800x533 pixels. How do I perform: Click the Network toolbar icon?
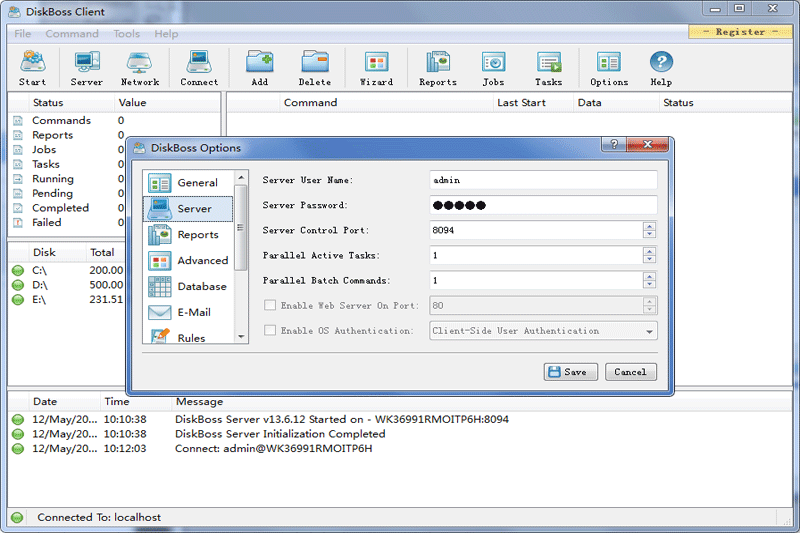[x=140, y=68]
